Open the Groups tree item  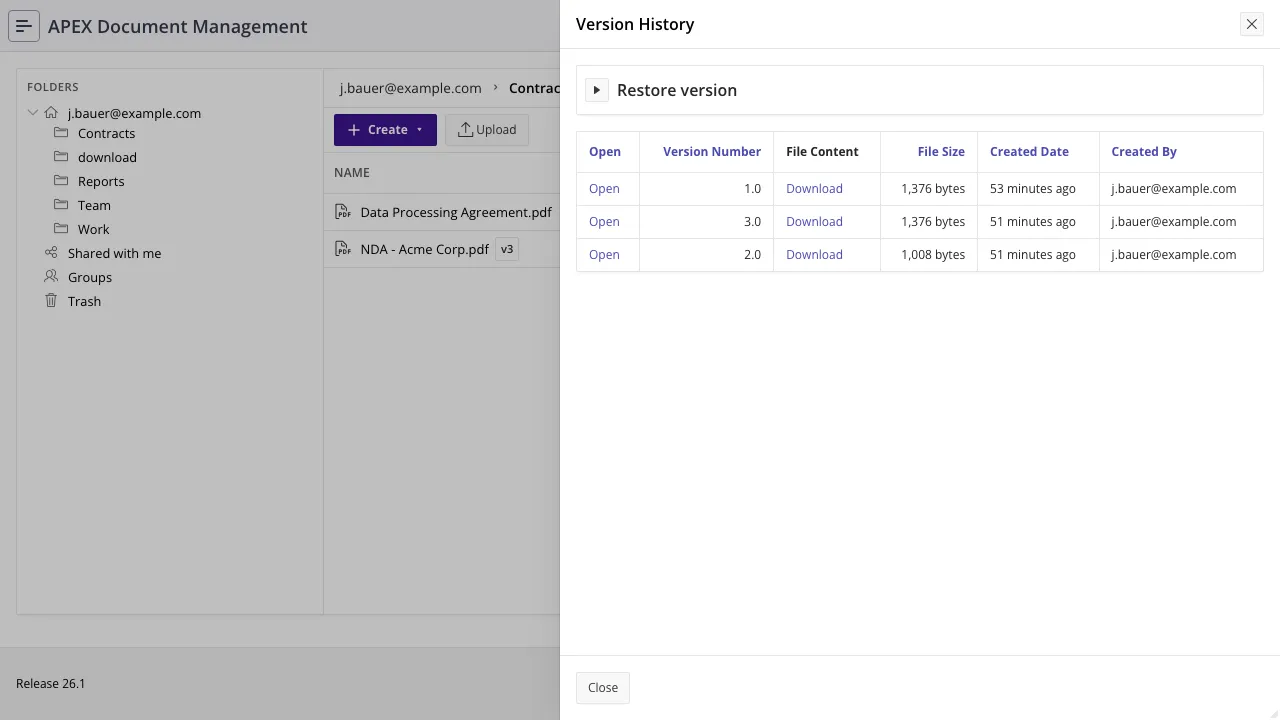(90, 277)
